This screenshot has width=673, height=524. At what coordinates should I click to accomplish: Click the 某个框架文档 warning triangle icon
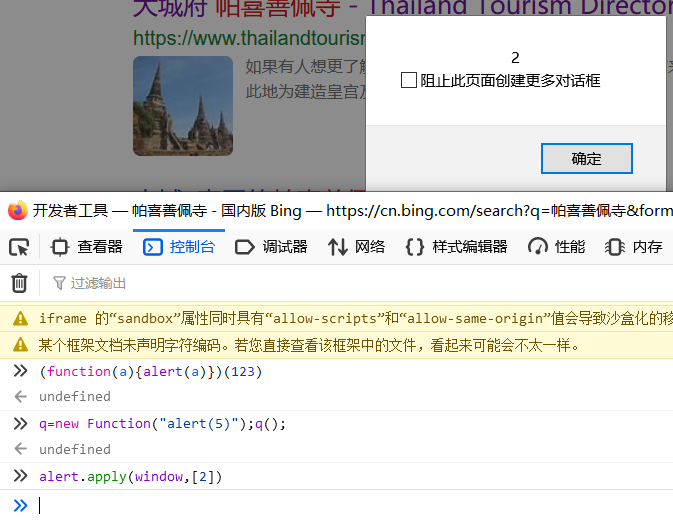point(20,345)
